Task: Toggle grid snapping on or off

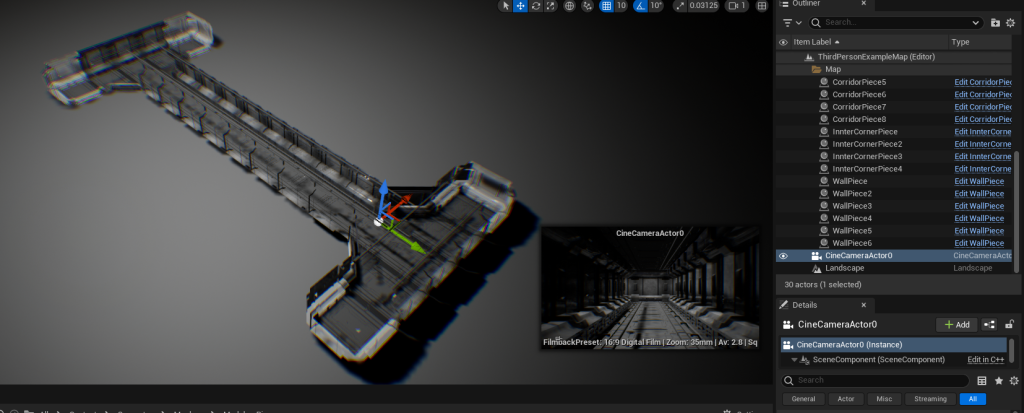Action: (x=606, y=6)
